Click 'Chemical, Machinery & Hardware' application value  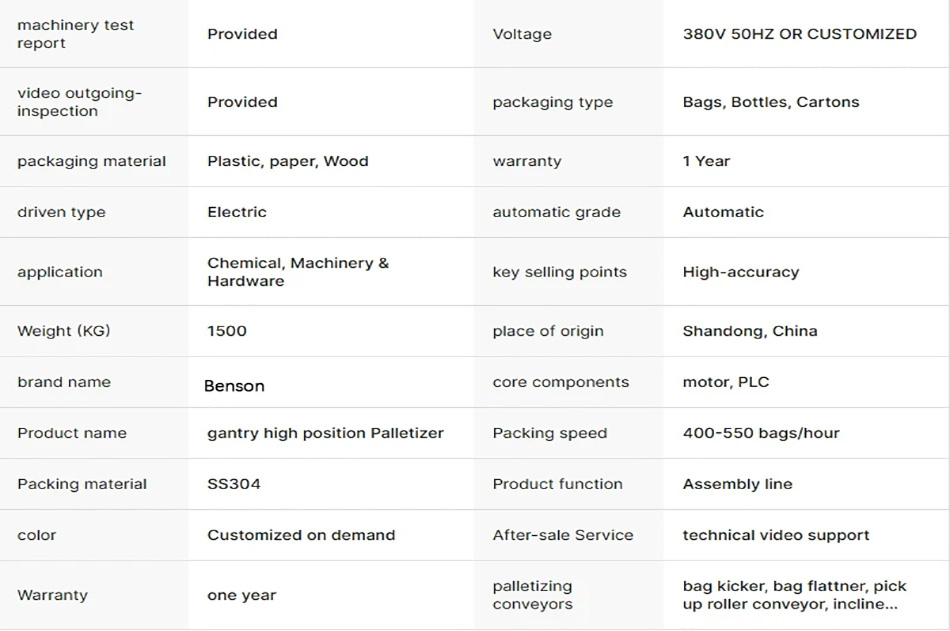297,272
